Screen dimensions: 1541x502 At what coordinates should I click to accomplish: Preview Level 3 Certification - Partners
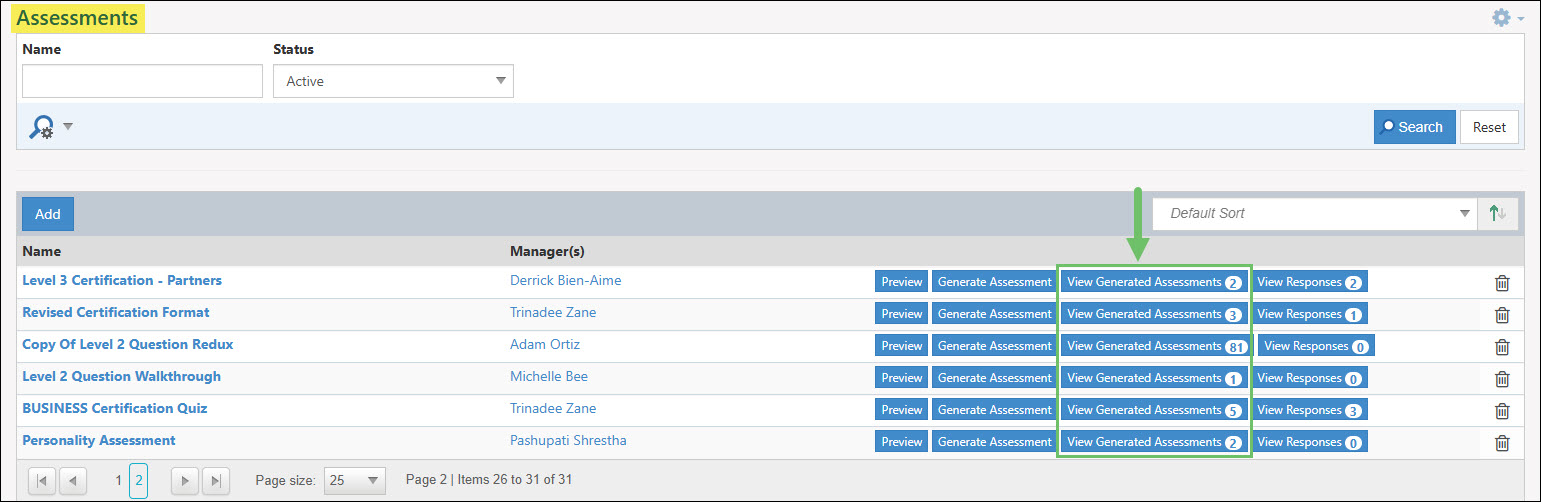pyautogui.click(x=902, y=282)
